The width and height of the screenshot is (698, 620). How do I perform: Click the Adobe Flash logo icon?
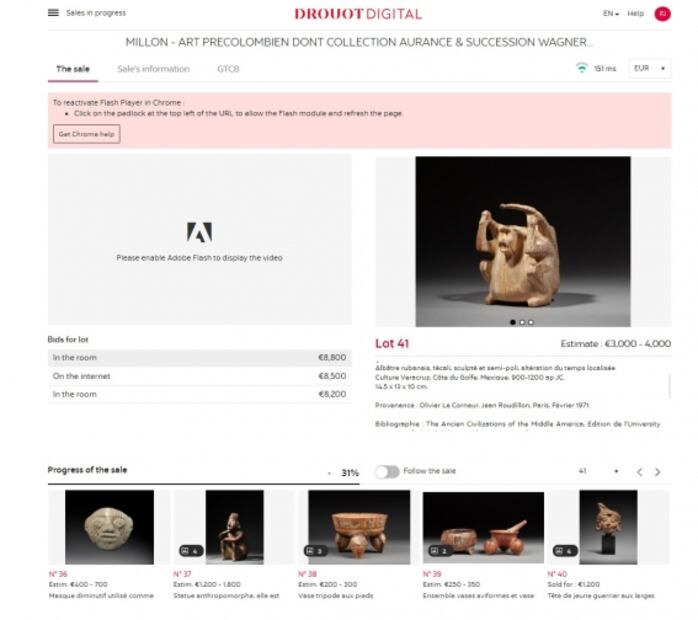[x=199, y=232]
